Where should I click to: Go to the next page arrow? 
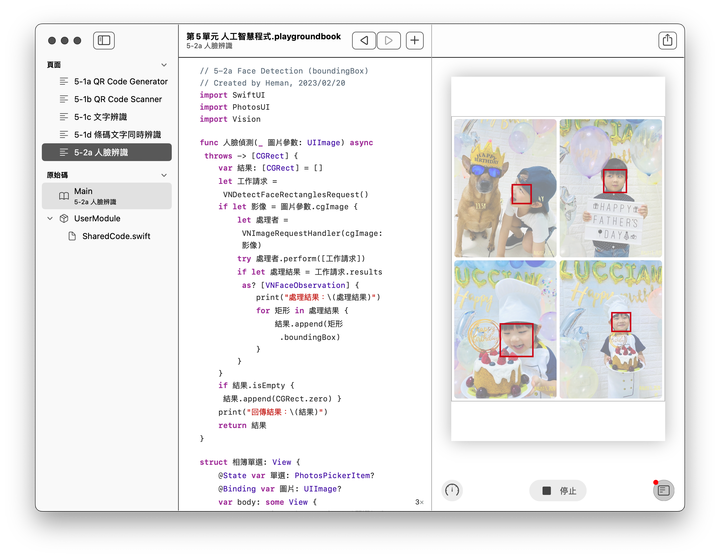pyautogui.click(x=388, y=40)
